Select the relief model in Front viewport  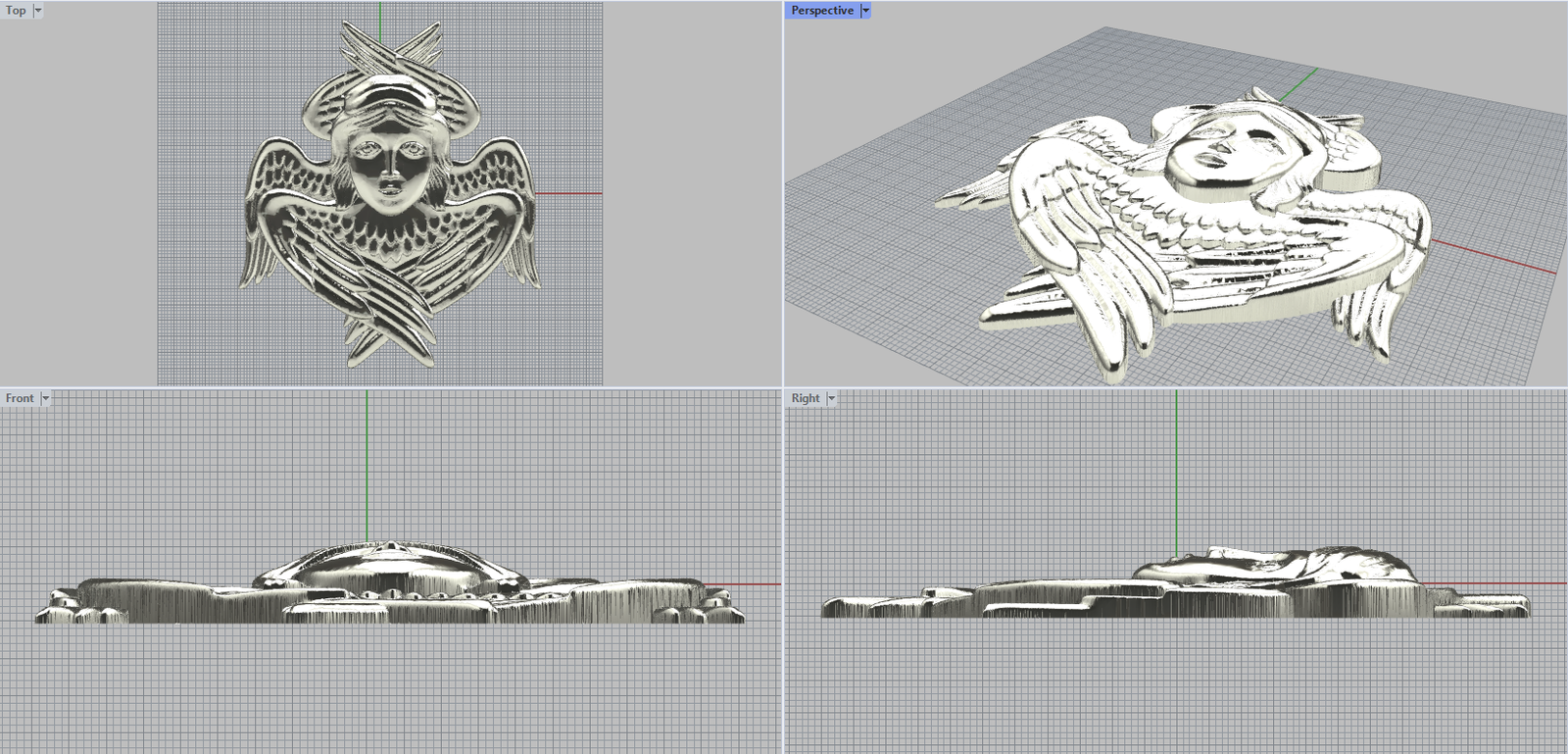pyautogui.click(x=390, y=588)
